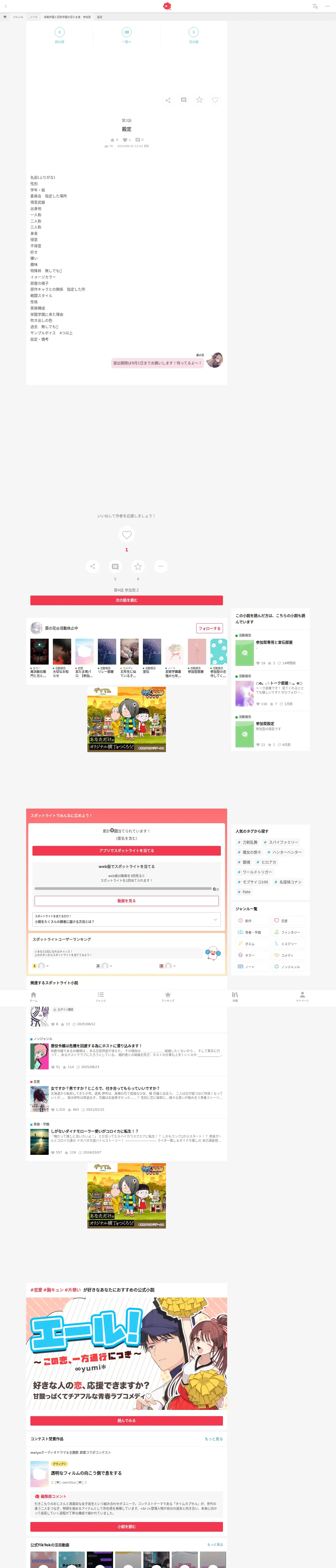Click もっと見る beside コンテスト受賞作品
Screen dimensions: 336x1568
pos(214,1439)
